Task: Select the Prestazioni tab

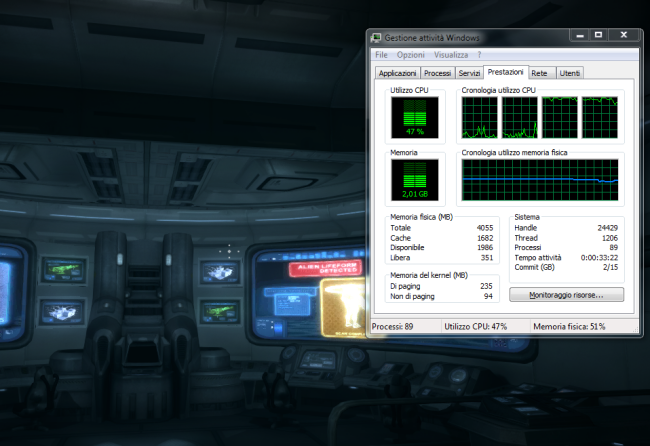Action: coord(506,72)
